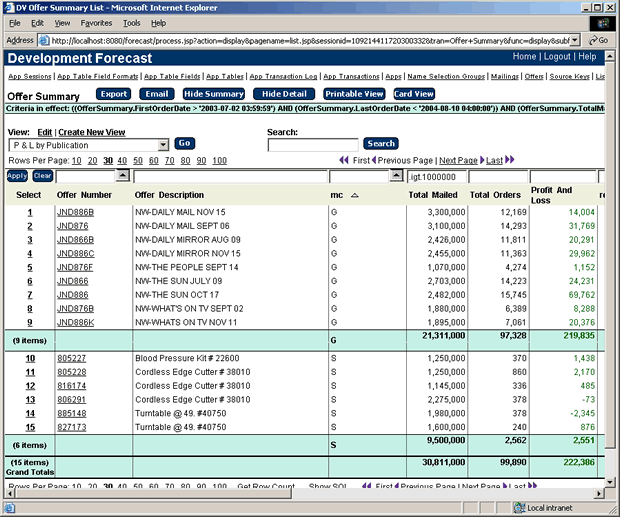Open offer number JND876F
The height and width of the screenshot is (517, 620).
point(75,268)
